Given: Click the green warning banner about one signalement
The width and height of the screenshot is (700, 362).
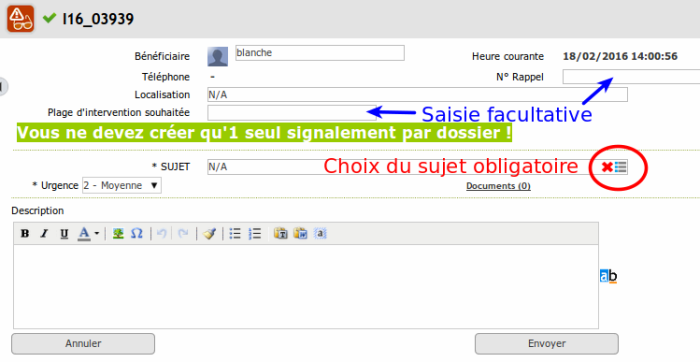Looking at the screenshot, I should click(264, 133).
